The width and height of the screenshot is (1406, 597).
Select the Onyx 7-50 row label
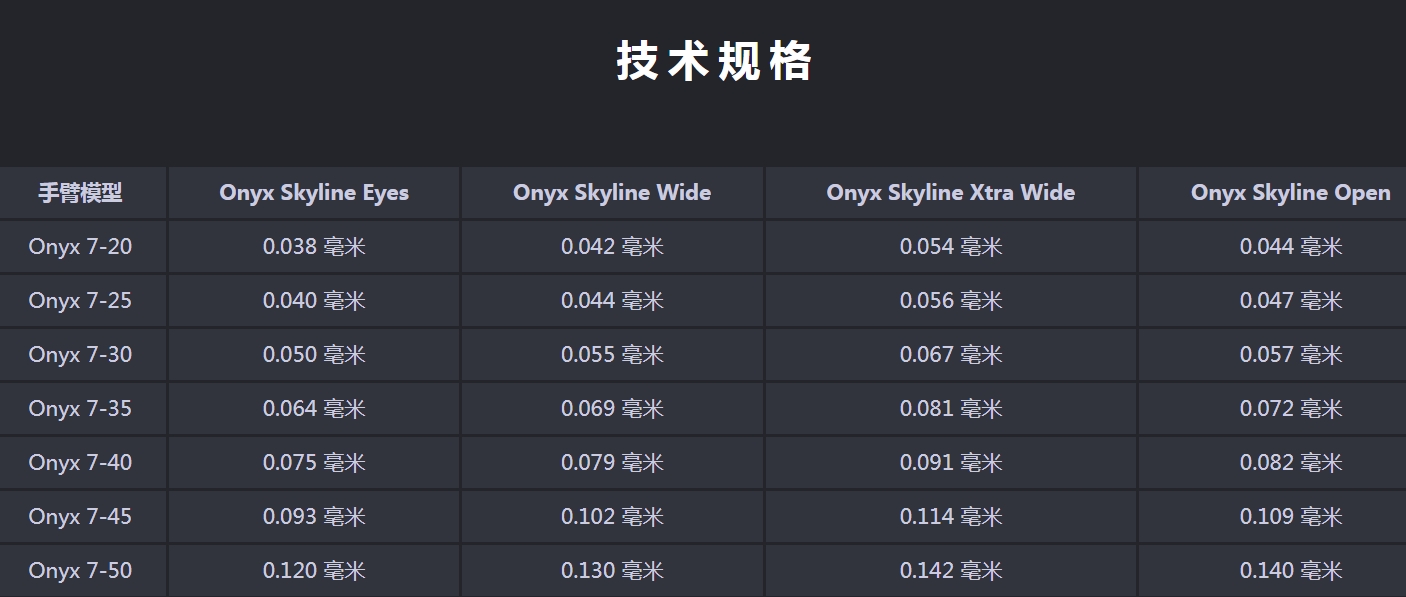coord(80,571)
